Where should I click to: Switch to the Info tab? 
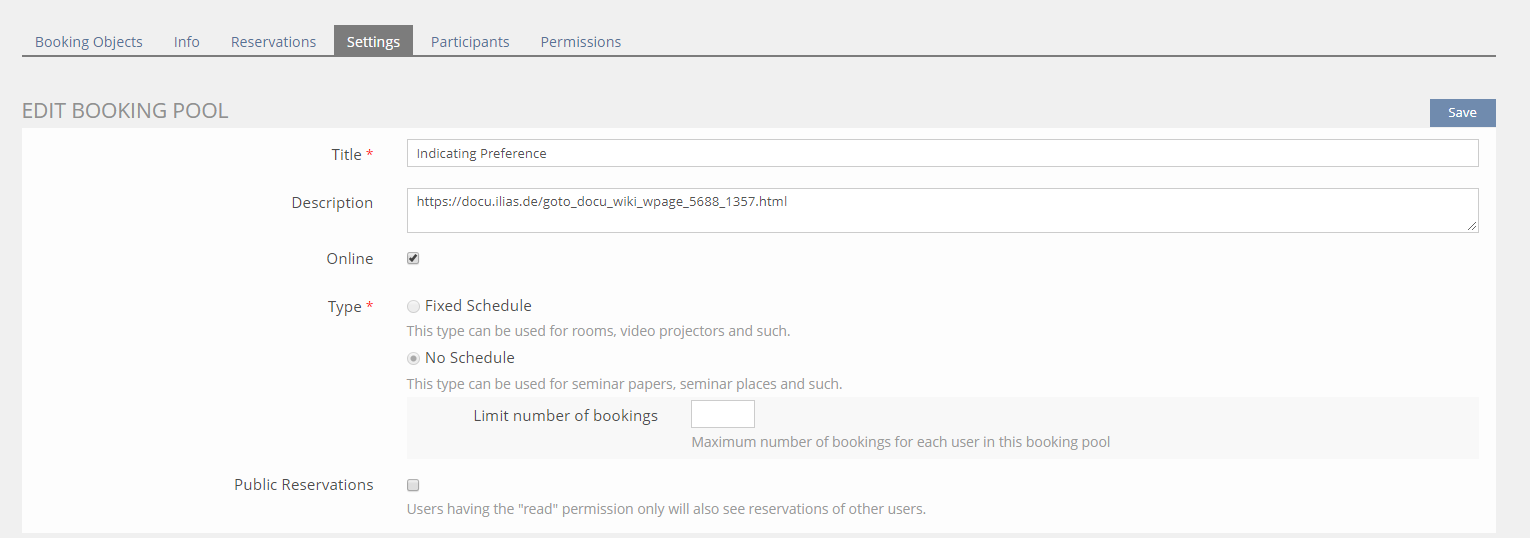(187, 42)
